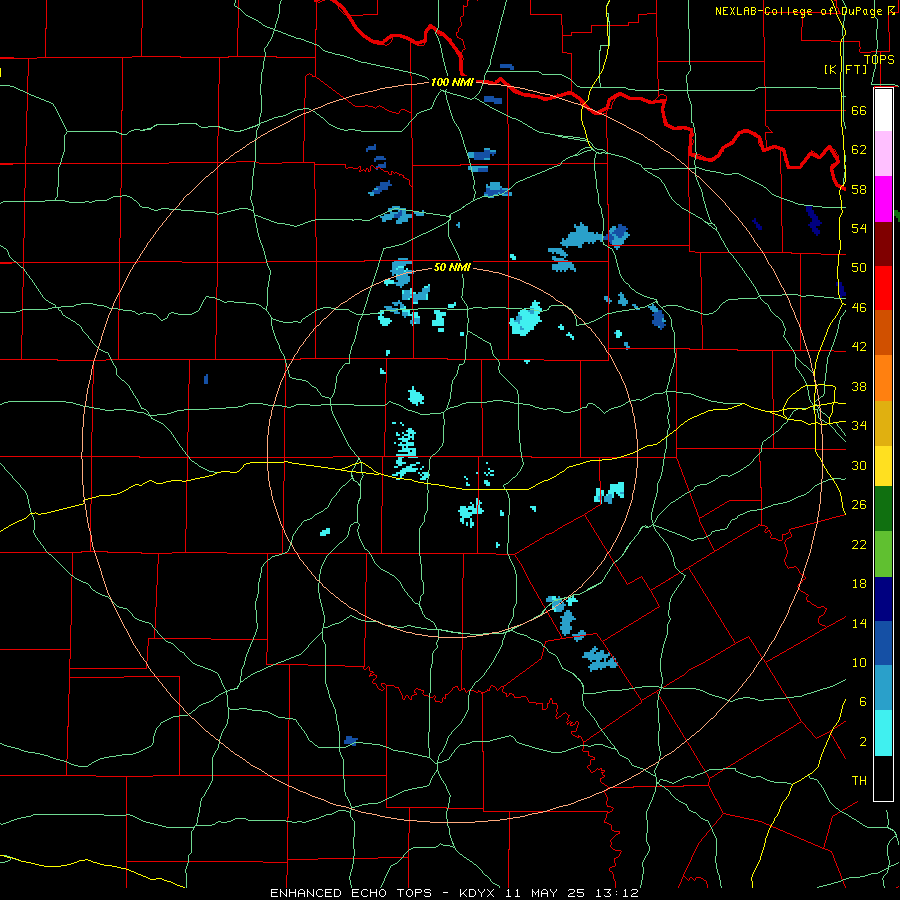Click the 46 legend value
Image resolution: width=900 pixels, height=900 pixels.
click(x=859, y=308)
